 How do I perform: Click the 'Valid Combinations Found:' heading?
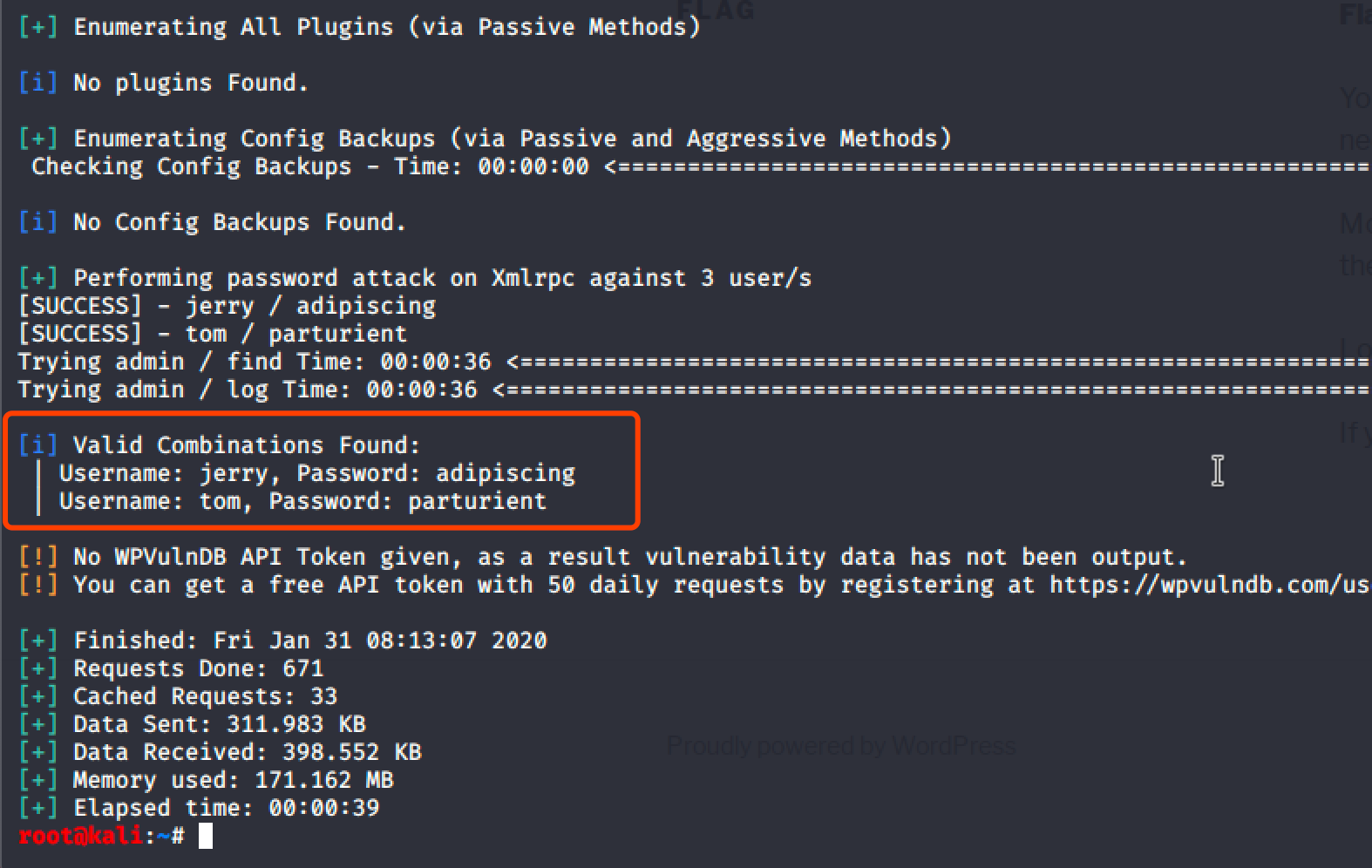coord(247,445)
